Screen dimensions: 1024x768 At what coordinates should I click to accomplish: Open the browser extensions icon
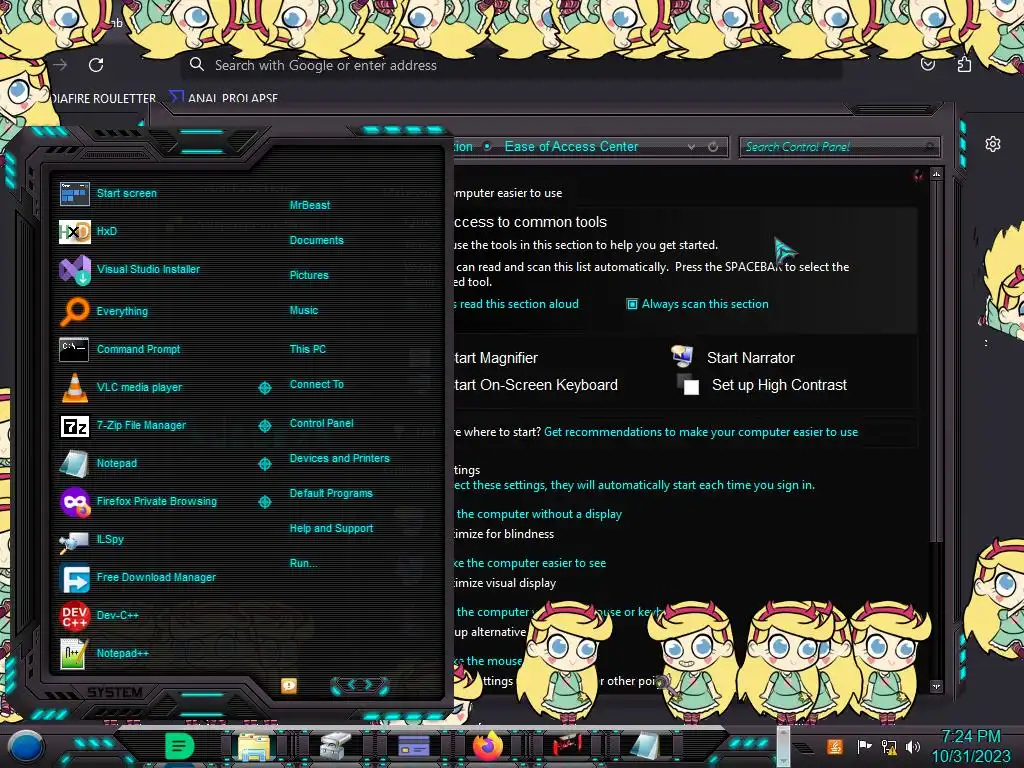[964, 64]
